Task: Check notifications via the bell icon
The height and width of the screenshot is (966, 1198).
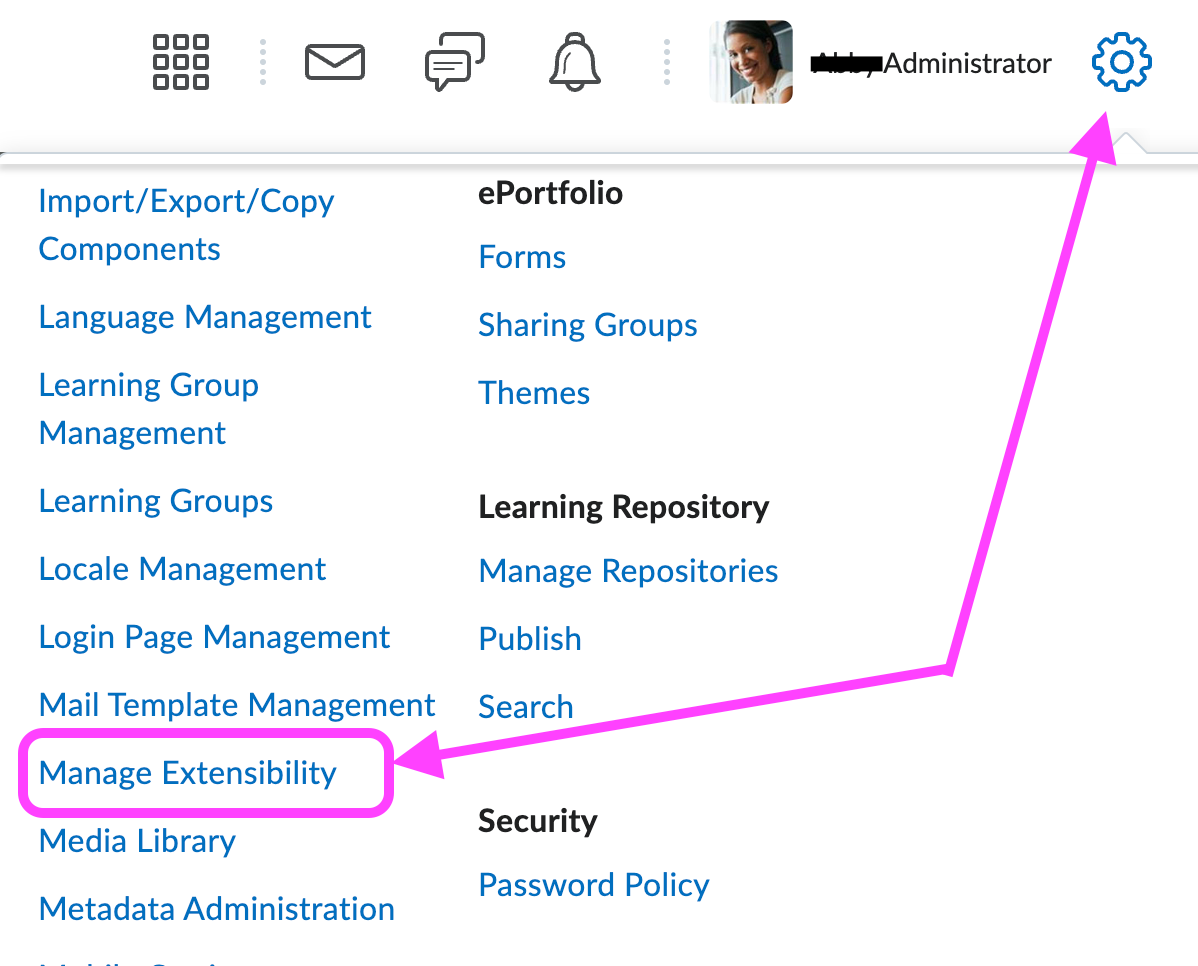Action: (x=574, y=61)
